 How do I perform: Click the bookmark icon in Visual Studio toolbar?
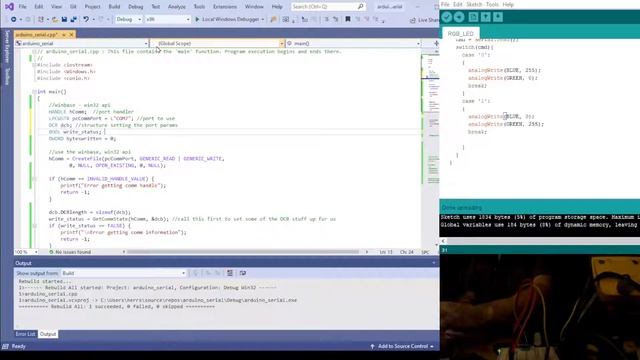[348, 19]
